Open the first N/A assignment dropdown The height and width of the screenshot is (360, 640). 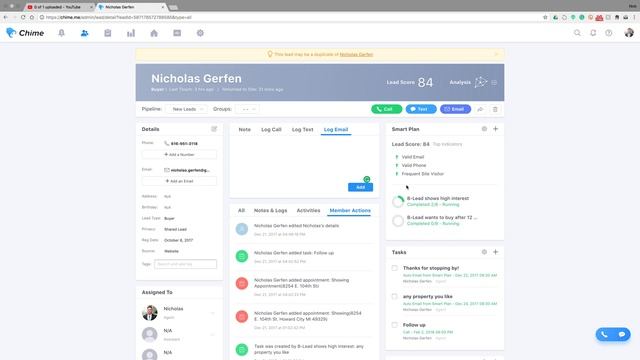[213, 335]
